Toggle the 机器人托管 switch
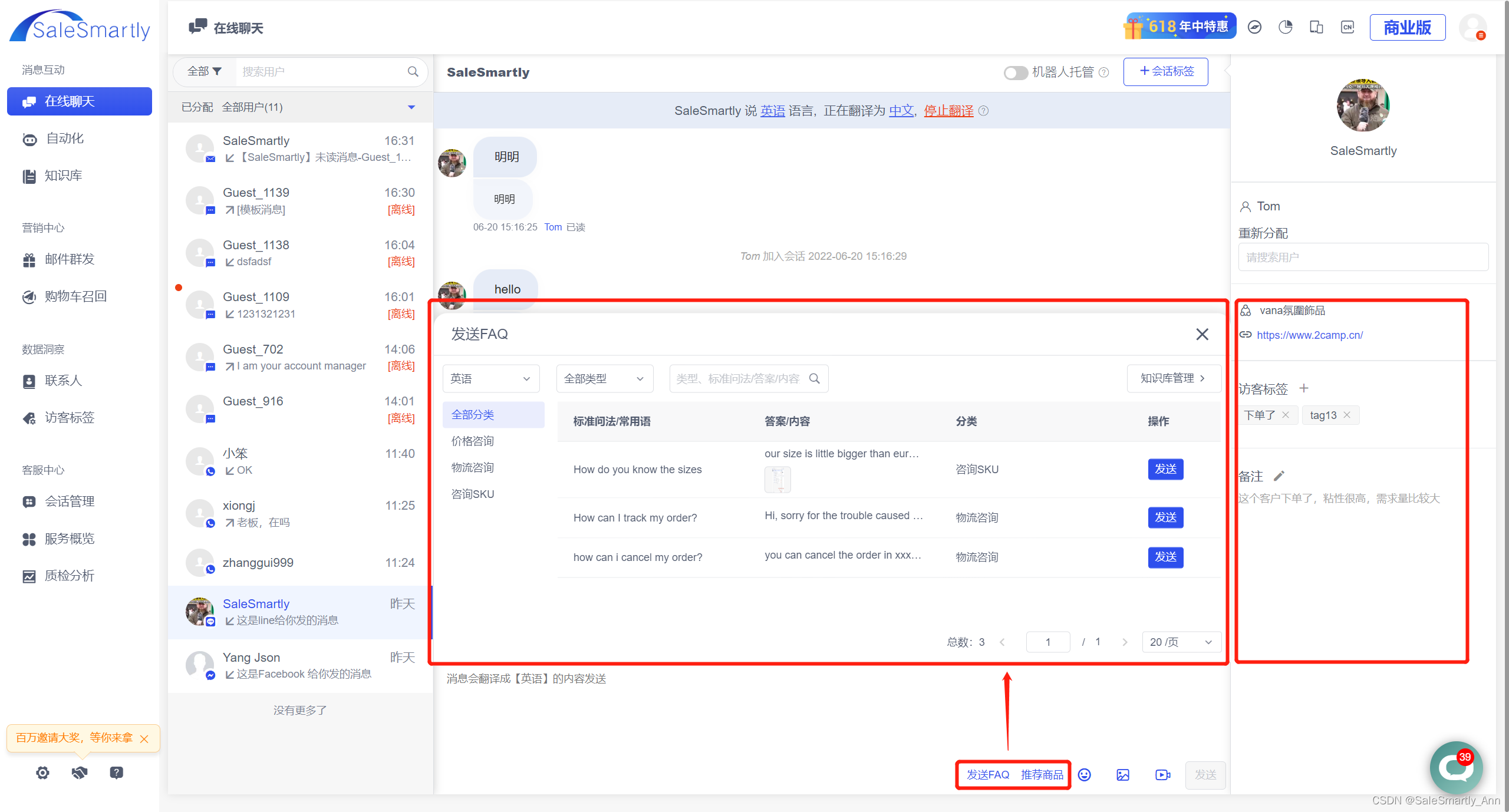Screen dimensions: 1509x812 [x=1015, y=72]
